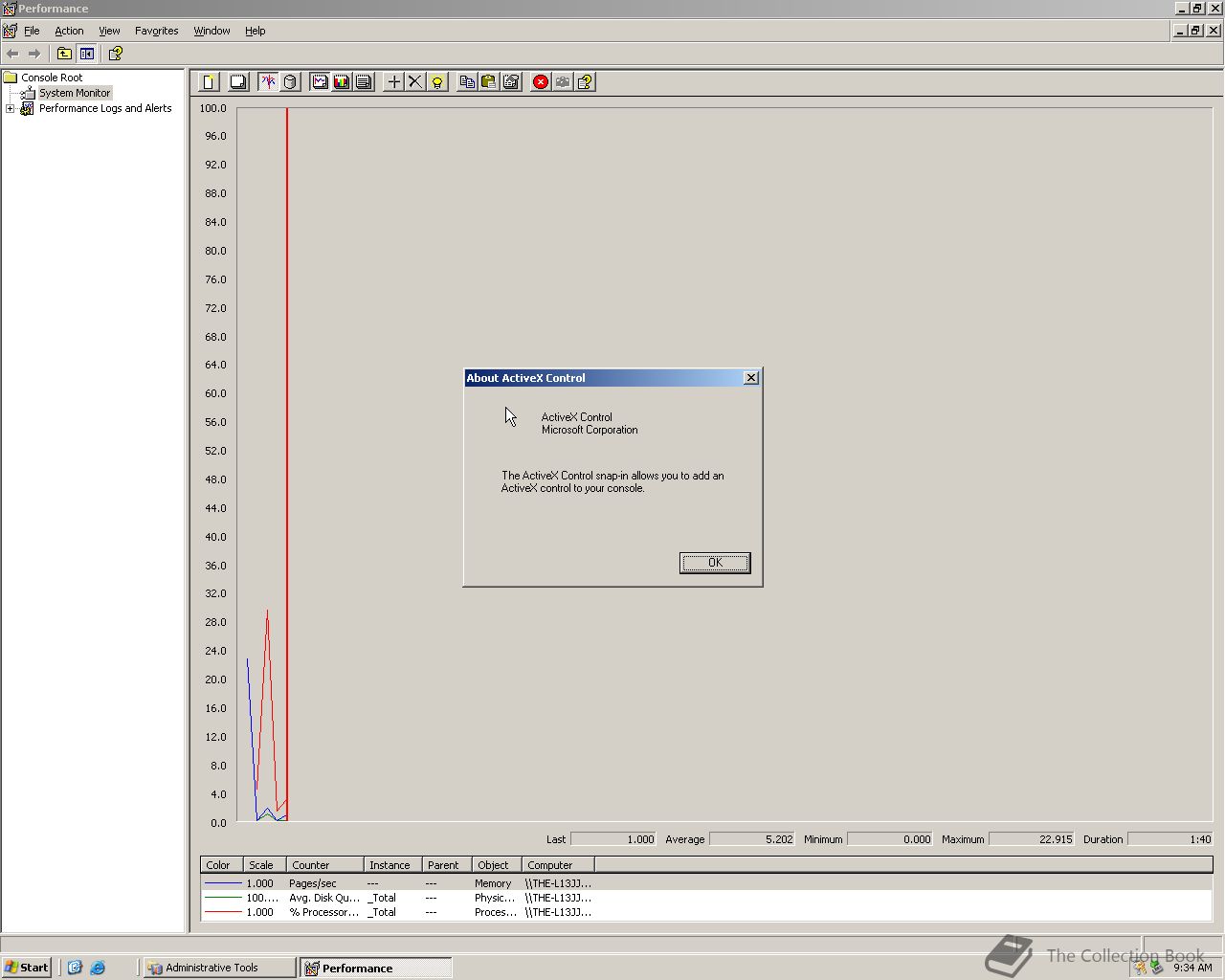
Task: Expand the Performance Logs and Alerts node
Action: pos(11,108)
